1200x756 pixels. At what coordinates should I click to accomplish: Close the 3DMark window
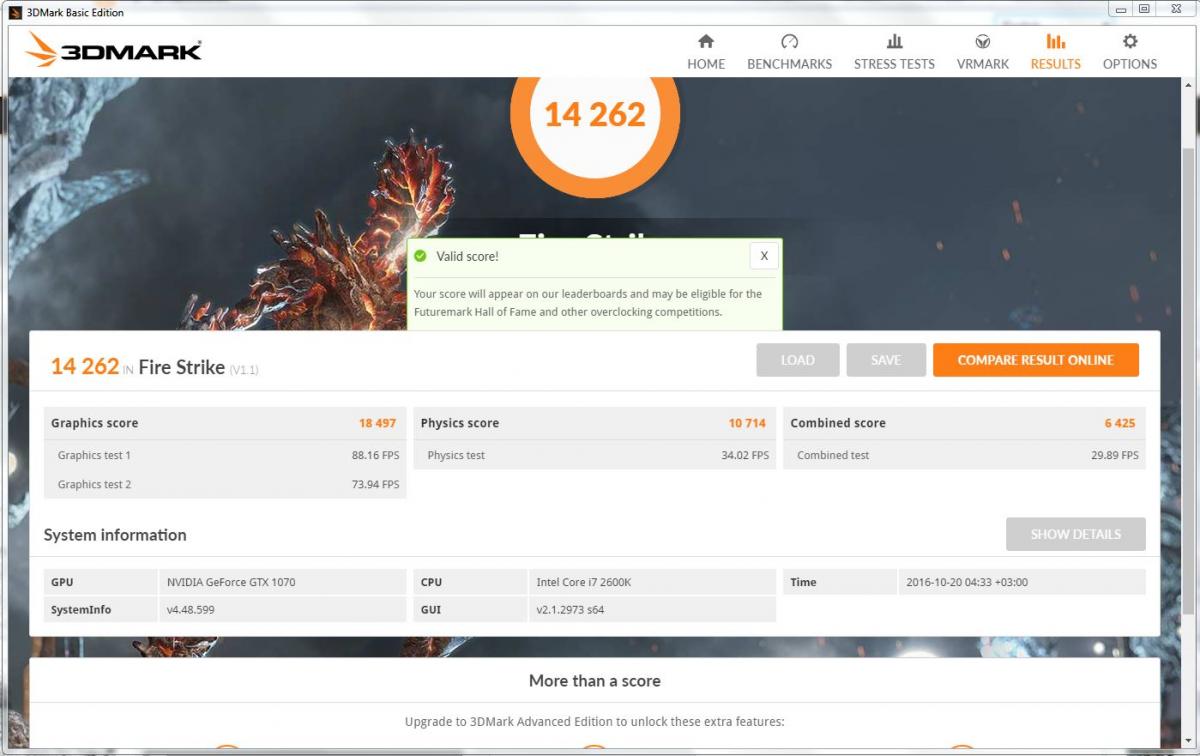click(x=1176, y=9)
